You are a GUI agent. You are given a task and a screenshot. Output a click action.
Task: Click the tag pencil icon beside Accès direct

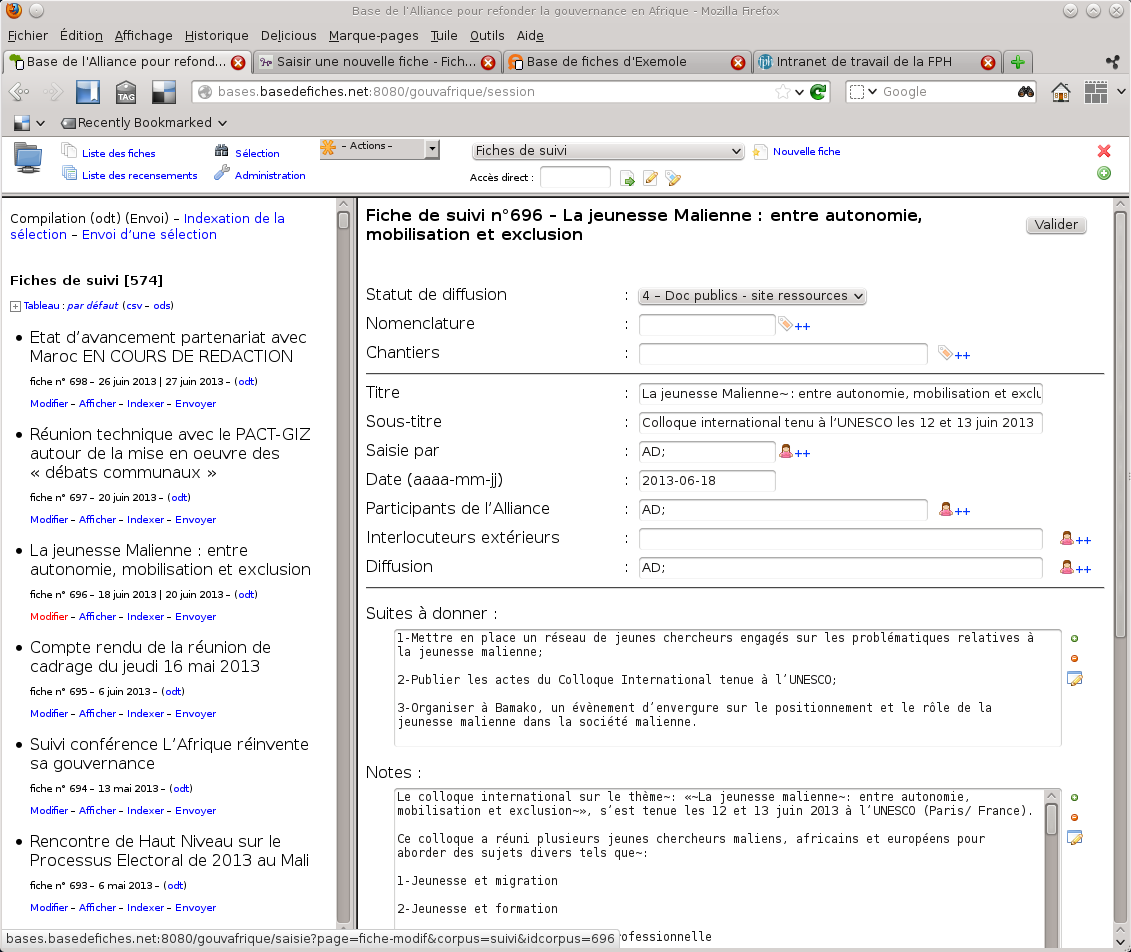click(673, 178)
